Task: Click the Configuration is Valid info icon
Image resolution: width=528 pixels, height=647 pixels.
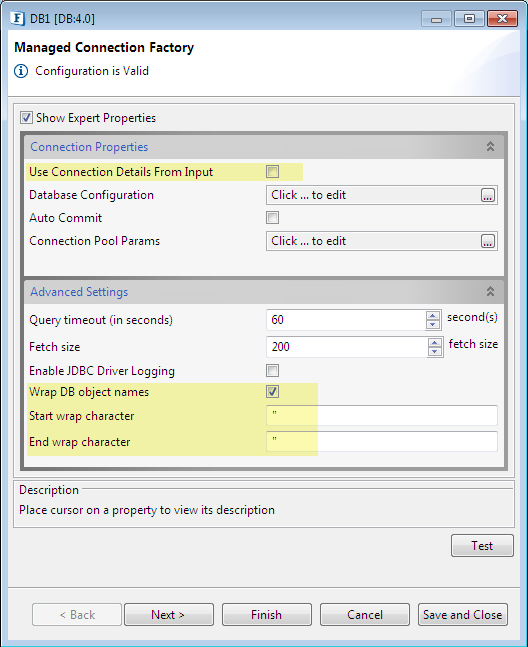Action: [x=21, y=71]
